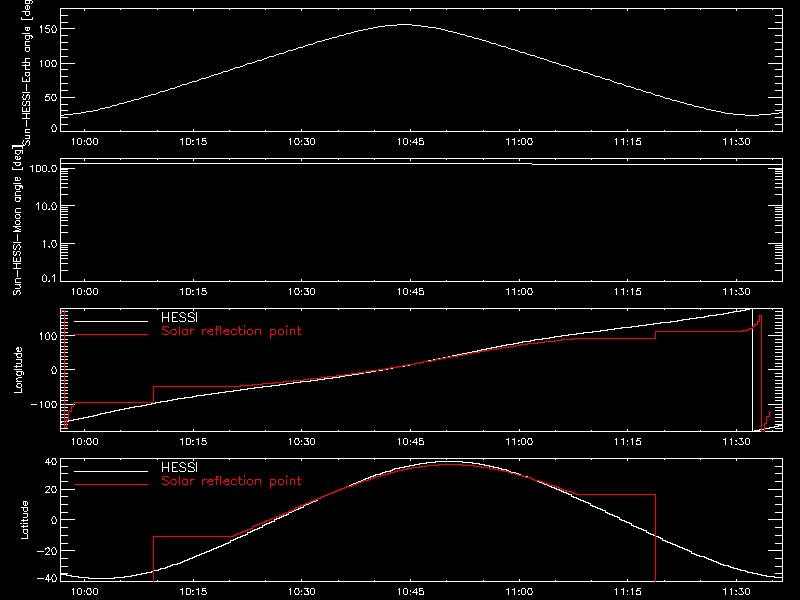Click the 'Longitude' y-axis title
This screenshot has height=600, width=800.
(18, 370)
